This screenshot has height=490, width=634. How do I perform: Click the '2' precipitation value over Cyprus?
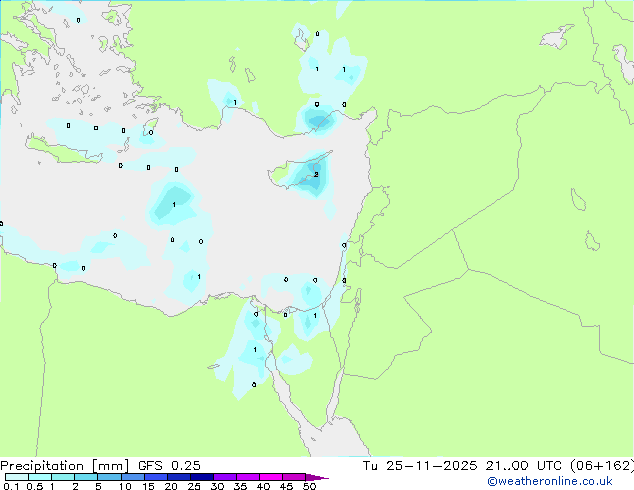point(316,175)
